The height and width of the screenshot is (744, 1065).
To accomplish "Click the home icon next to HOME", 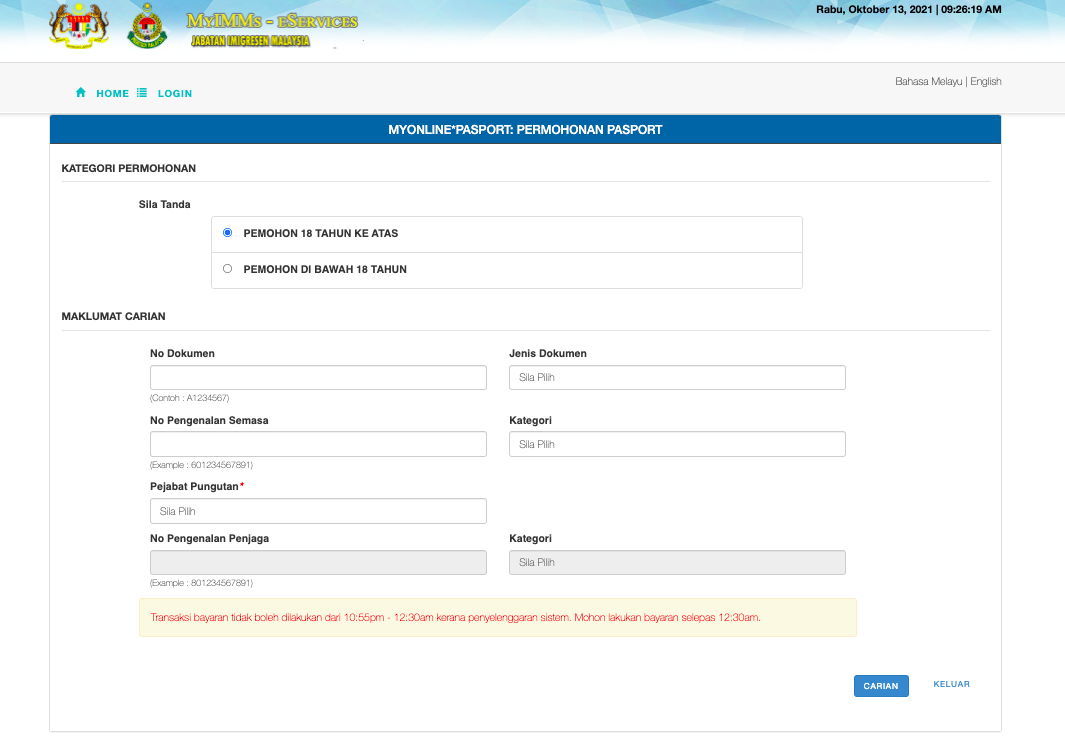I will [x=80, y=92].
